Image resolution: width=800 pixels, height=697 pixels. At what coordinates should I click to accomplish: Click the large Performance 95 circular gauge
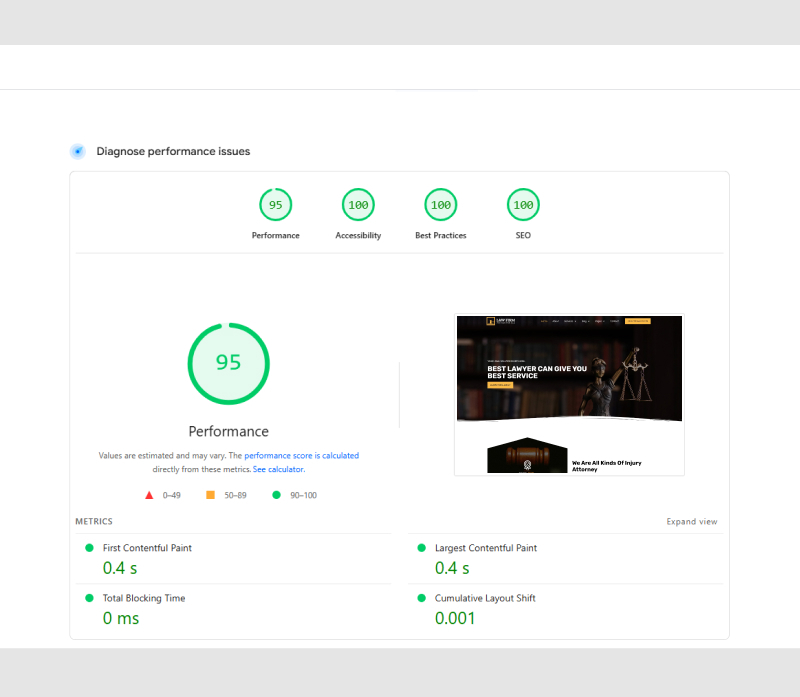[228, 363]
